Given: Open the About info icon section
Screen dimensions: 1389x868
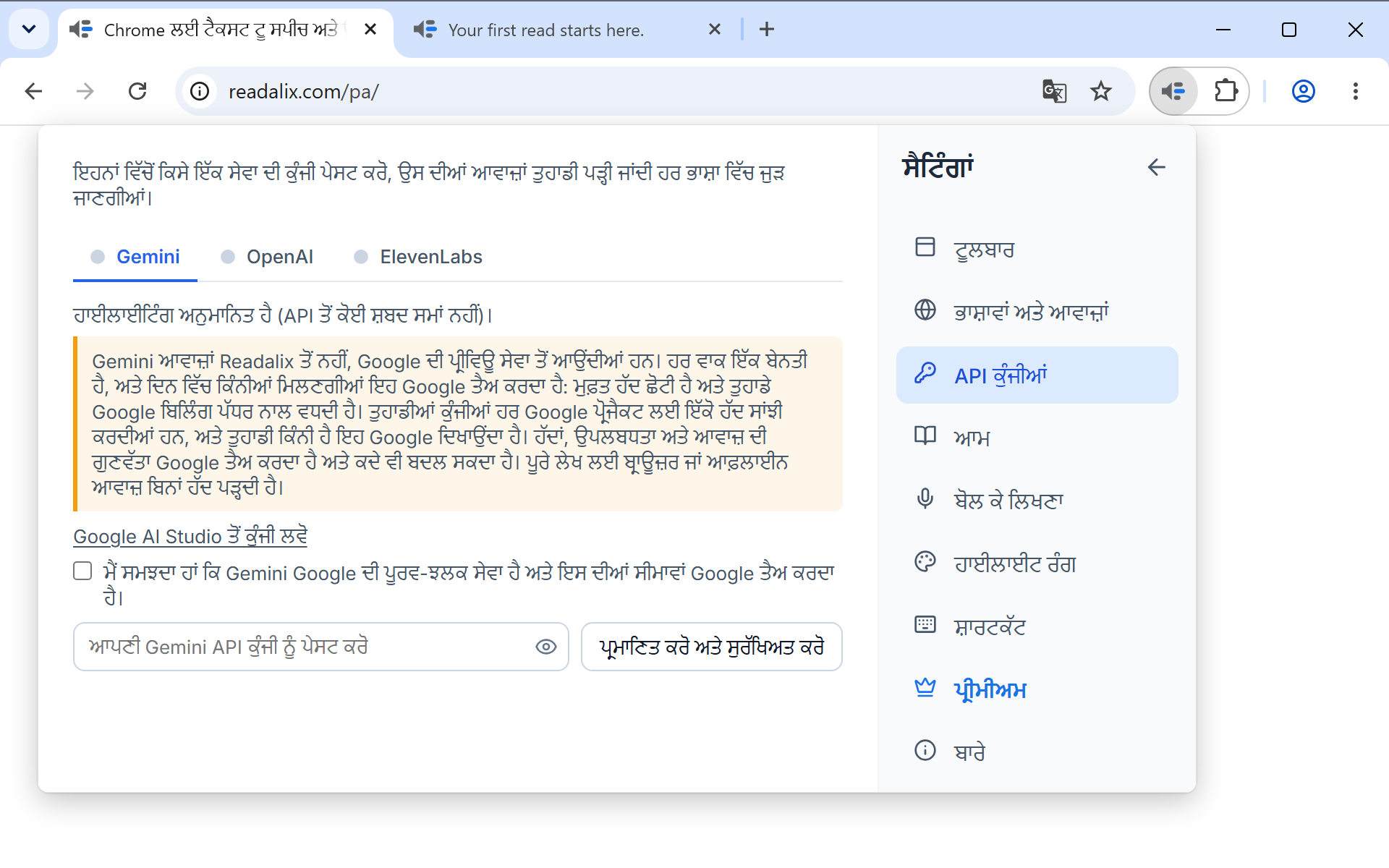Looking at the screenshot, I should pyautogui.click(x=925, y=751).
